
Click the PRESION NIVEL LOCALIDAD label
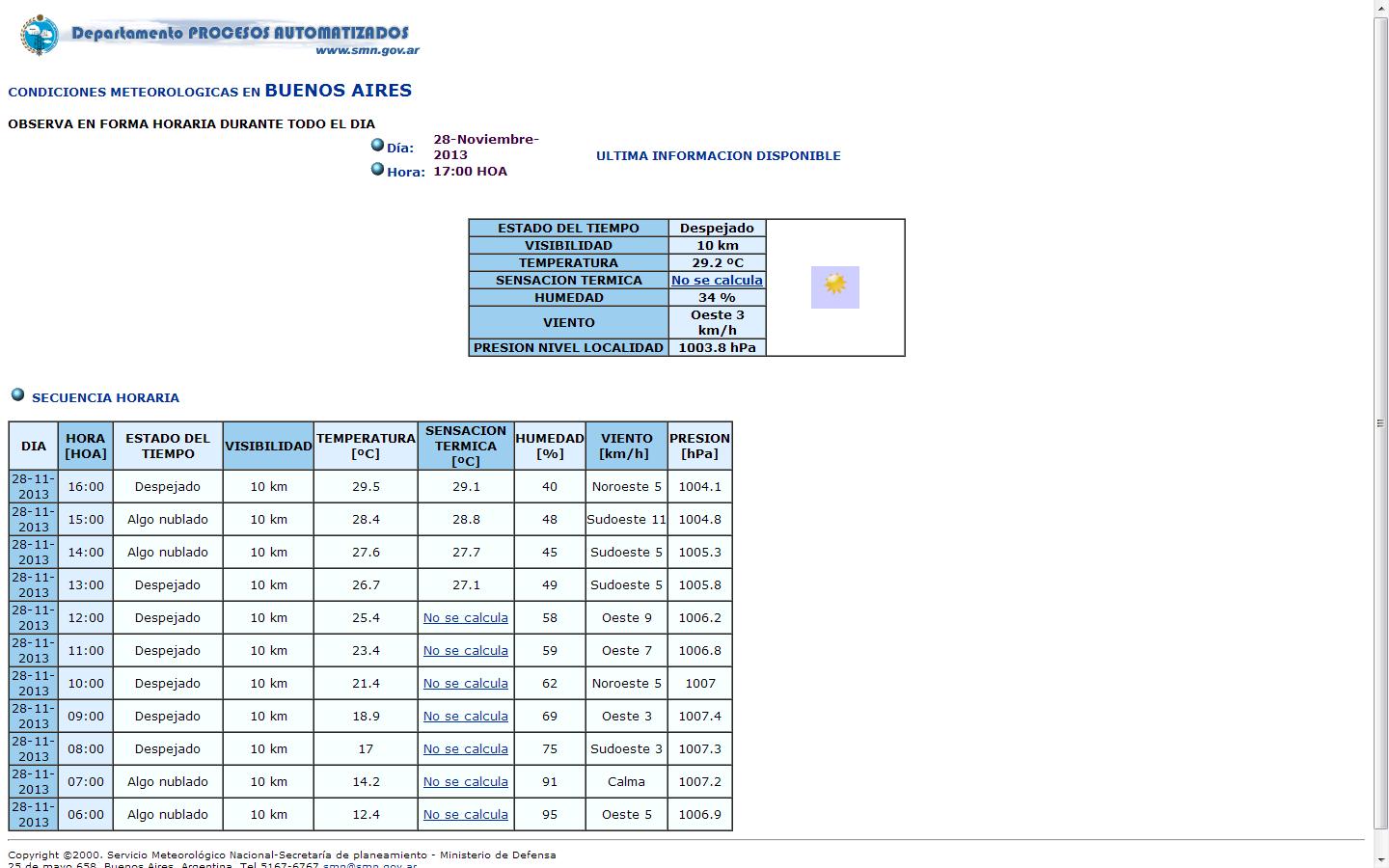click(x=569, y=347)
